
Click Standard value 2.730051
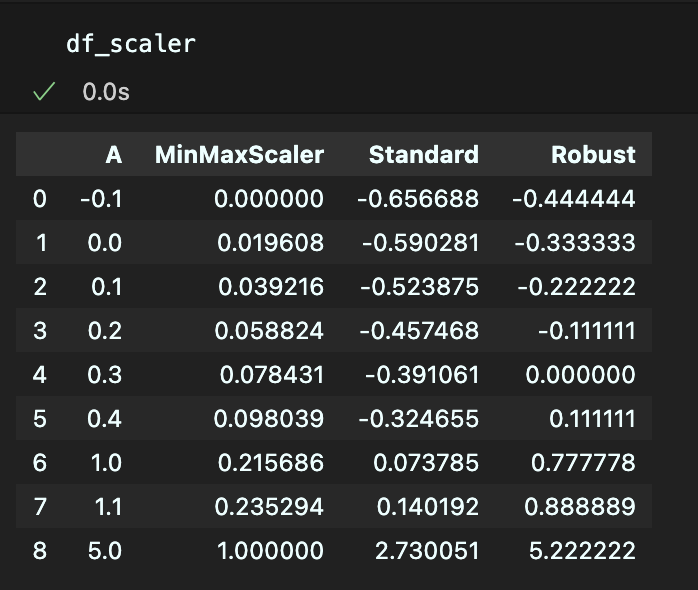(x=427, y=550)
